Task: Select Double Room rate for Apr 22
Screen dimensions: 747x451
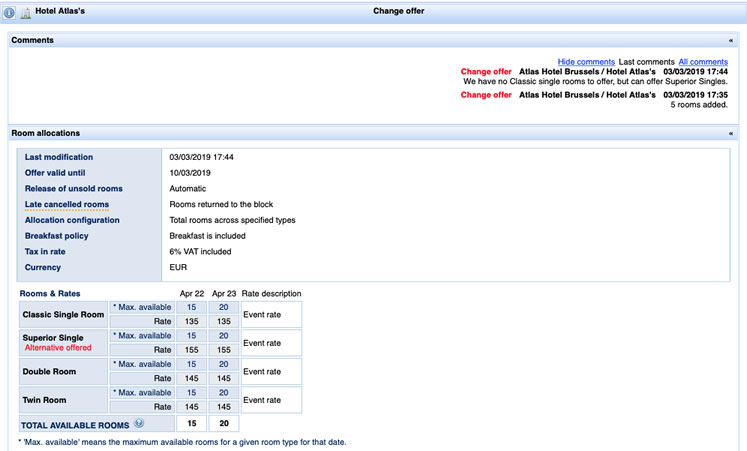Action: coord(192,379)
